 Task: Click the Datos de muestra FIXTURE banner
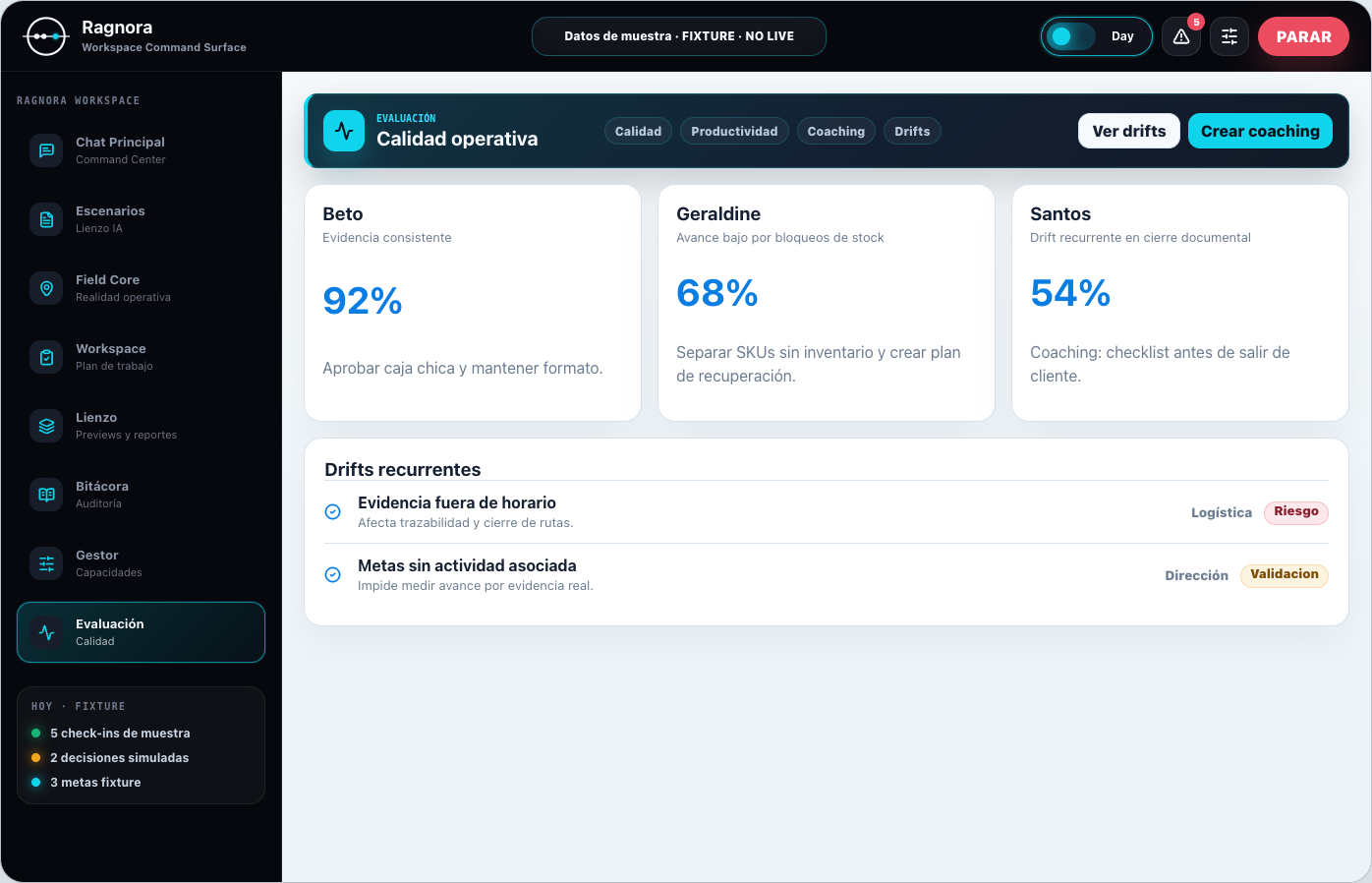tap(679, 36)
